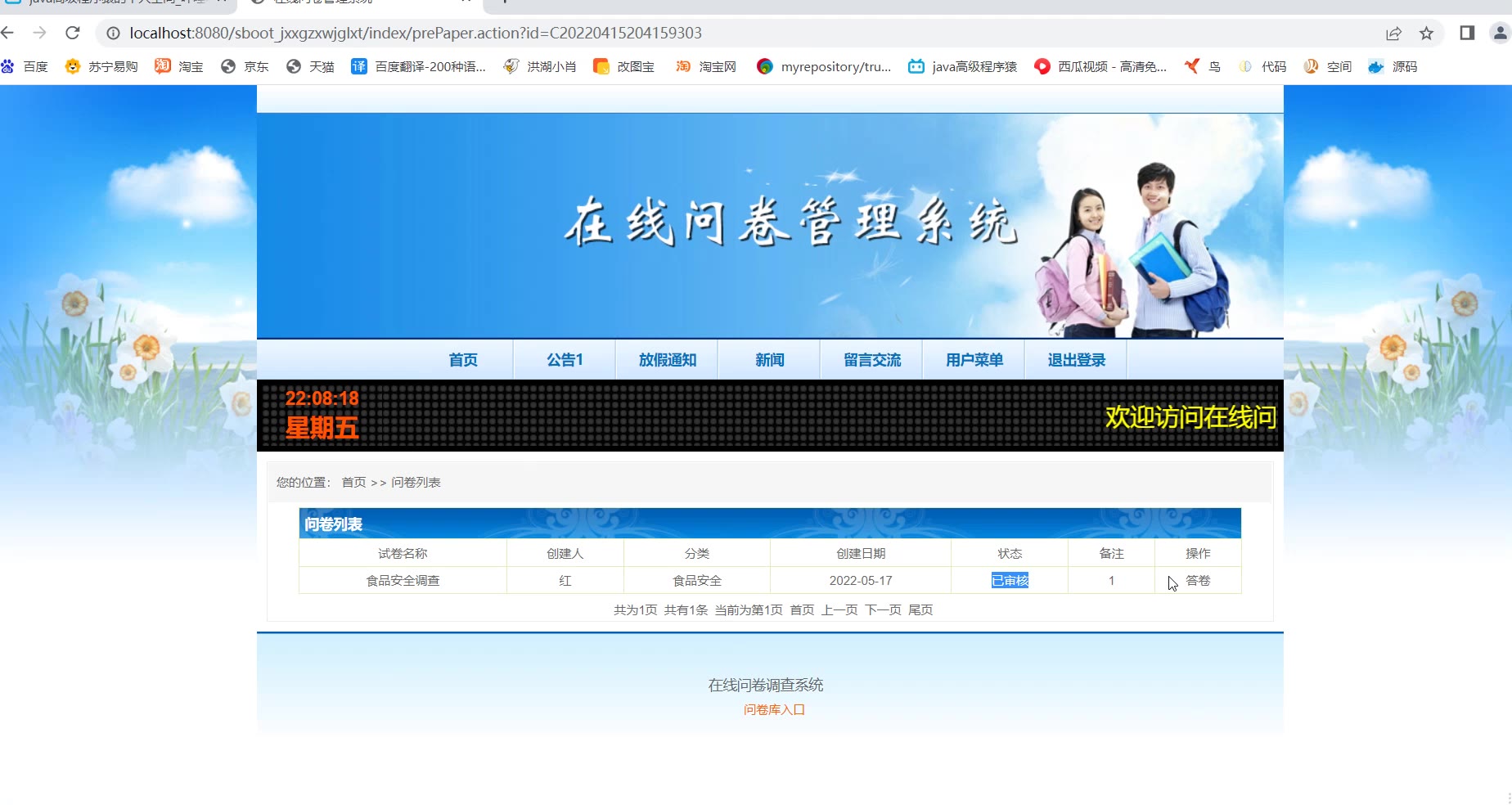Image resolution: width=1512 pixels, height=805 pixels.
Task: Click the 状态 column header
Action: pos(1010,554)
